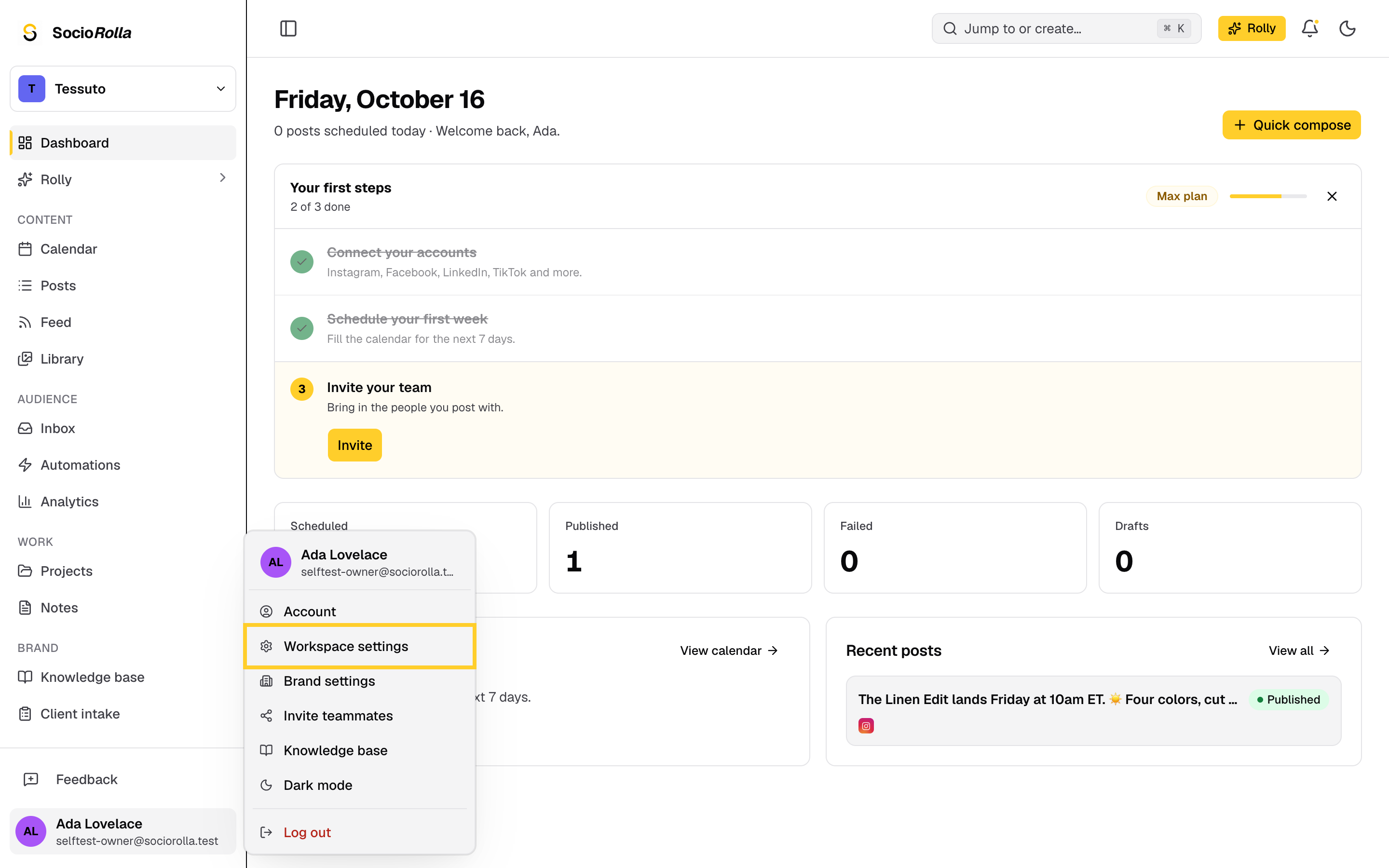Open the Failed stat card
The image size is (1389, 868).
(x=955, y=548)
